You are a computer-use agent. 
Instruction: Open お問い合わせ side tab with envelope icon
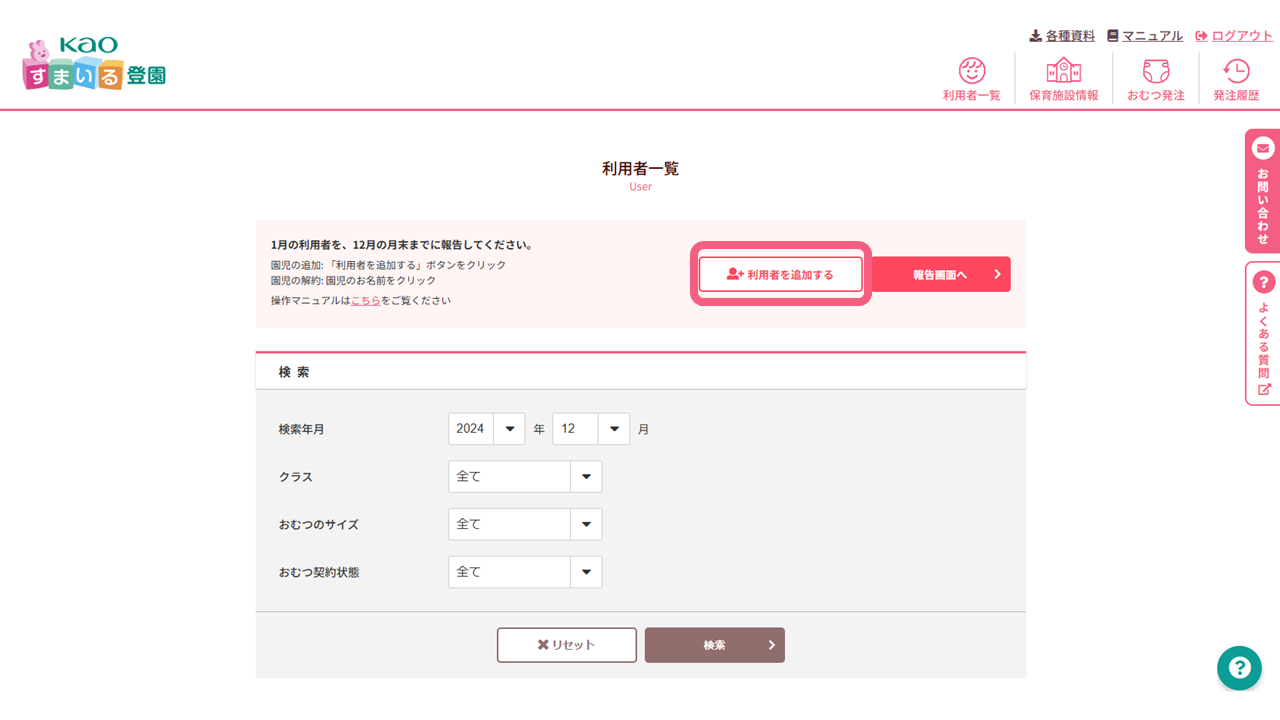tap(1262, 190)
